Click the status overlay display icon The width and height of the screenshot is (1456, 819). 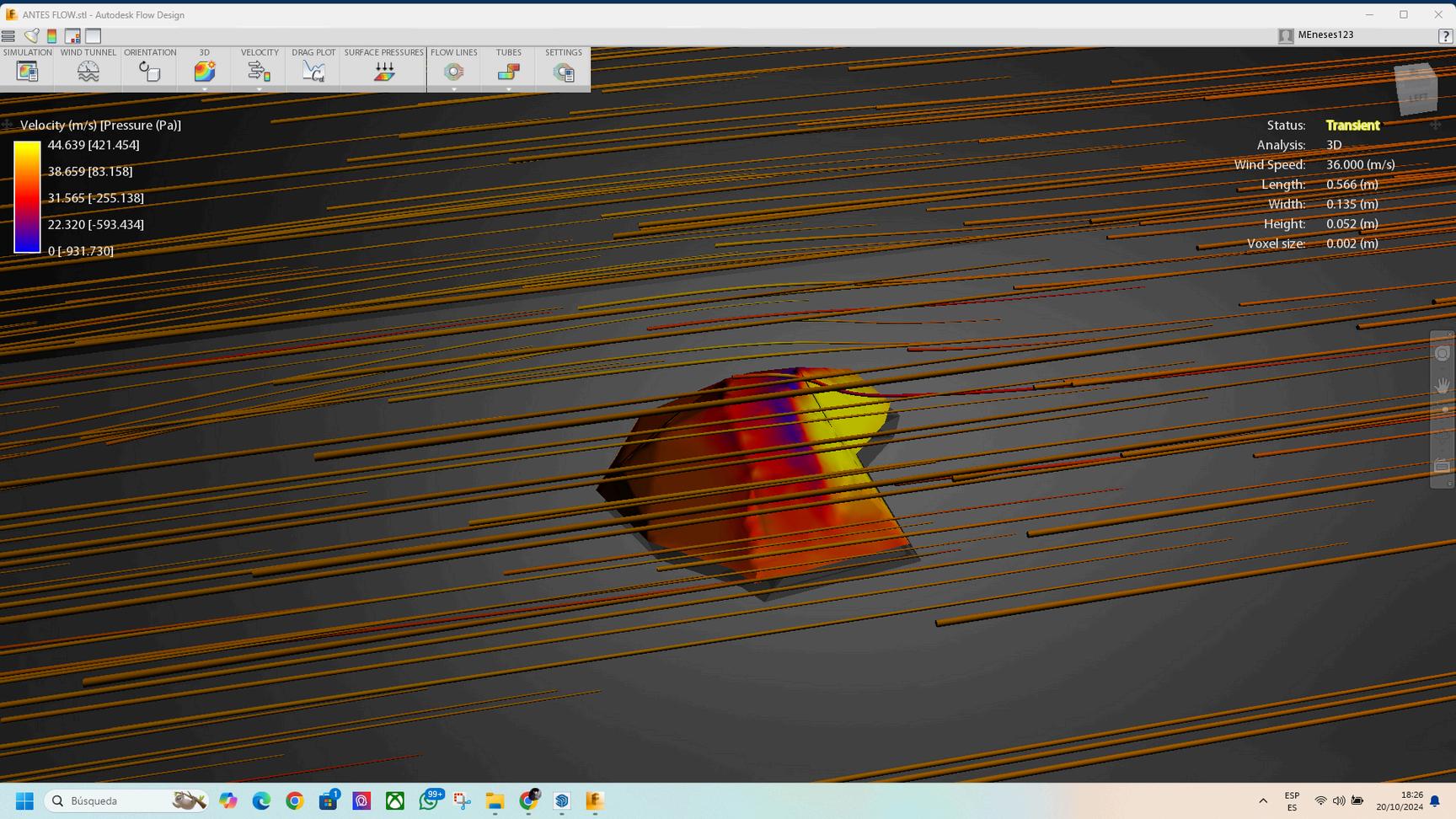(x=72, y=36)
